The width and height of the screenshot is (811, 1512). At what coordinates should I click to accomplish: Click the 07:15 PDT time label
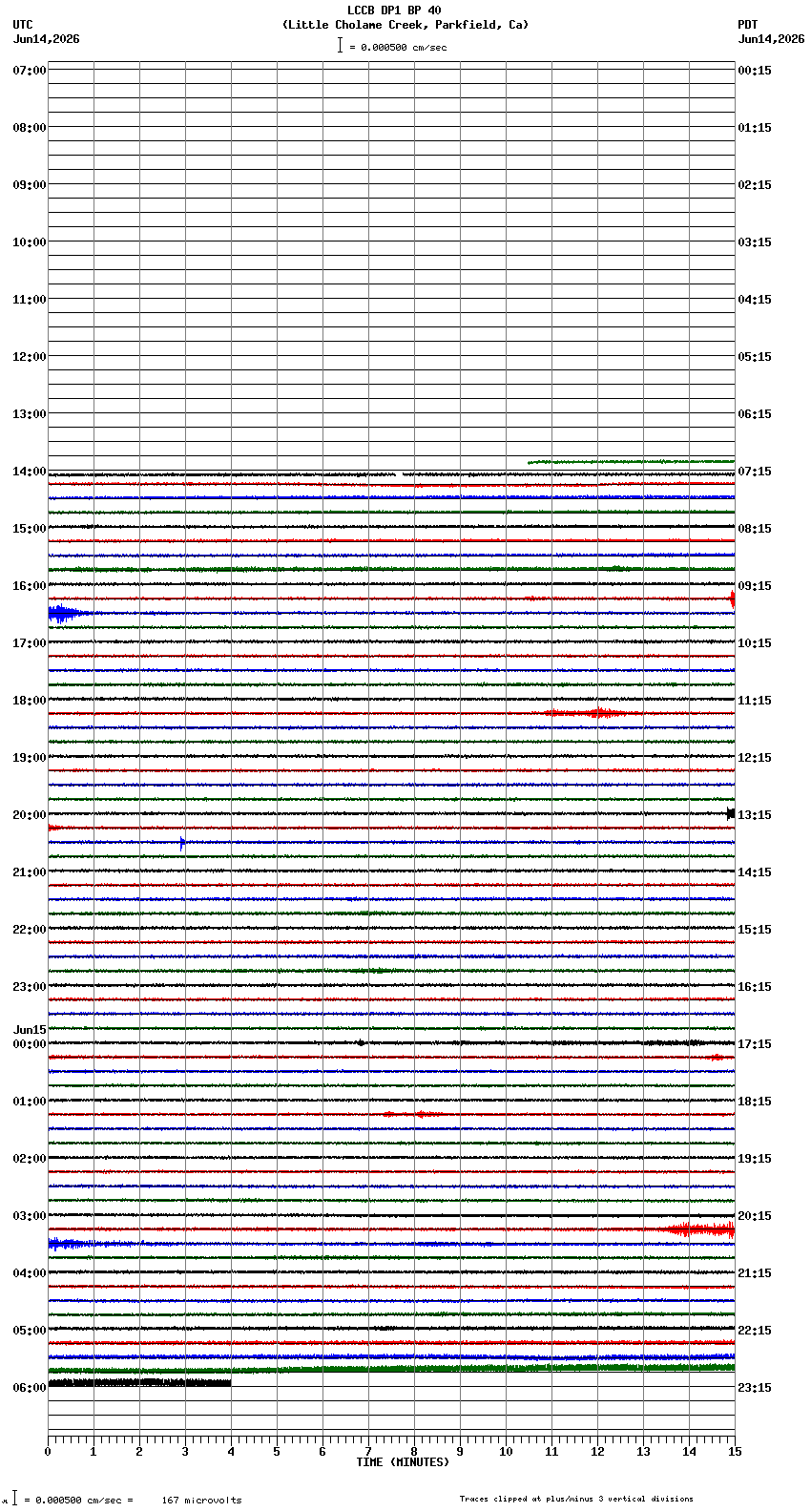(754, 472)
